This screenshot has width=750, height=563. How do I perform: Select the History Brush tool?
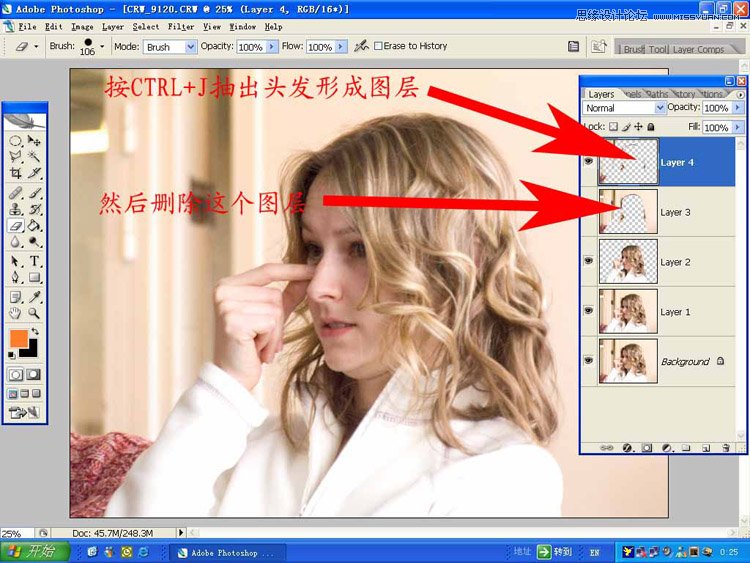coord(34,209)
